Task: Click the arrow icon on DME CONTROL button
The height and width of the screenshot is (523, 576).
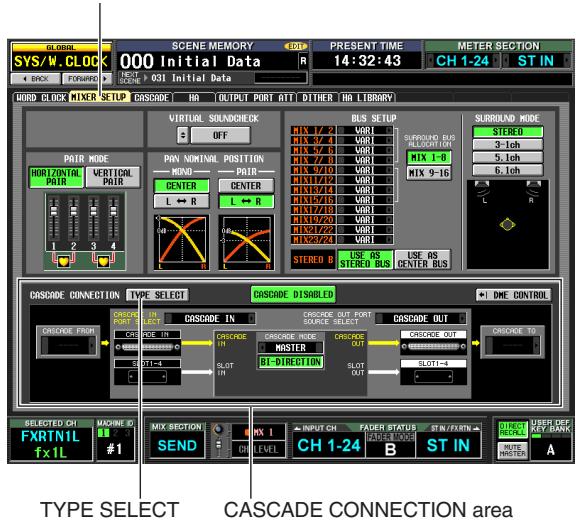Action: click(483, 295)
